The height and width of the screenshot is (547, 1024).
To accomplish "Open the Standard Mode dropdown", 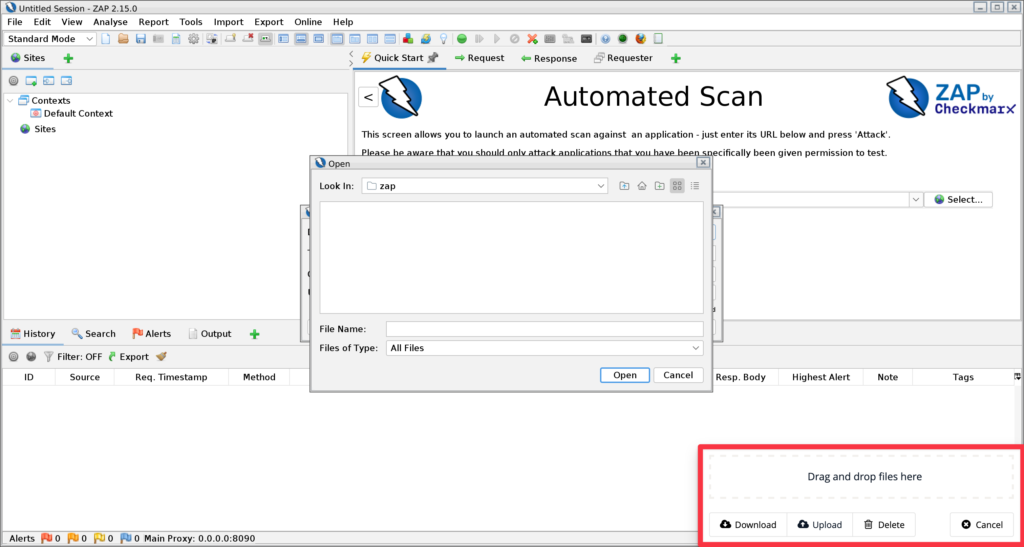I will click(50, 39).
